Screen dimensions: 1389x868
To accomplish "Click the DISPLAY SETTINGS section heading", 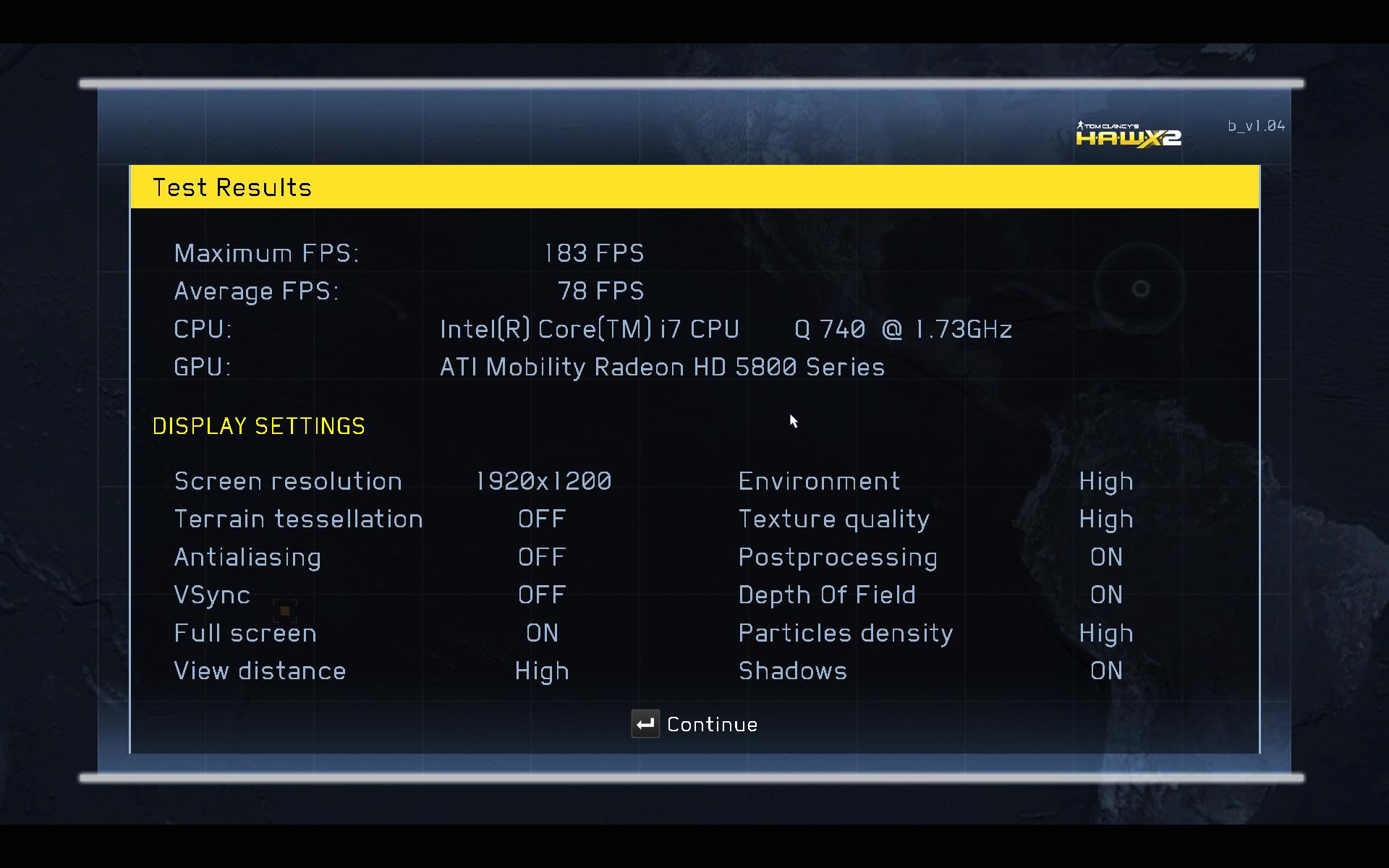I will pyautogui.click(x=258, y=426).
